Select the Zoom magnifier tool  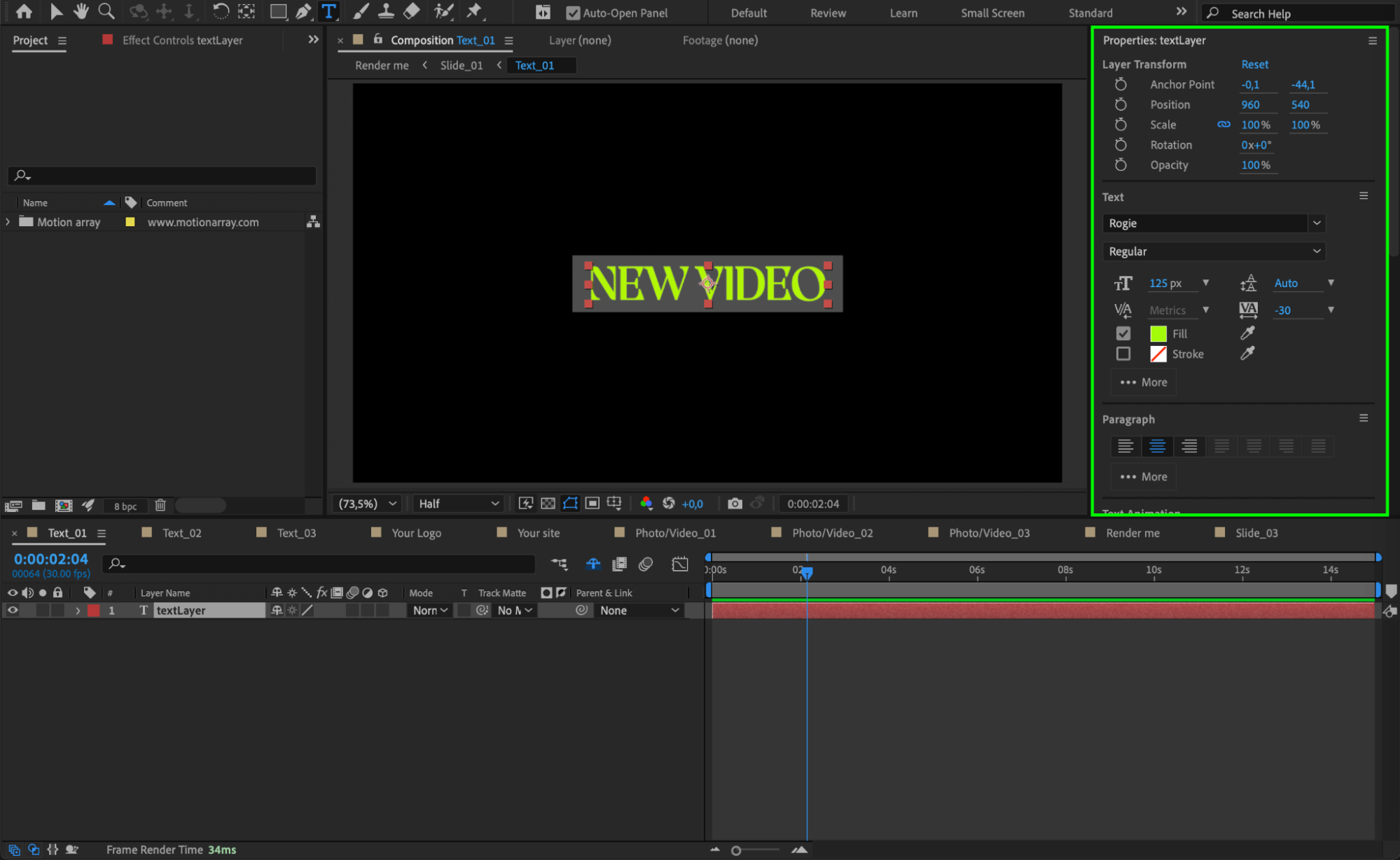(x=106, y=11)
